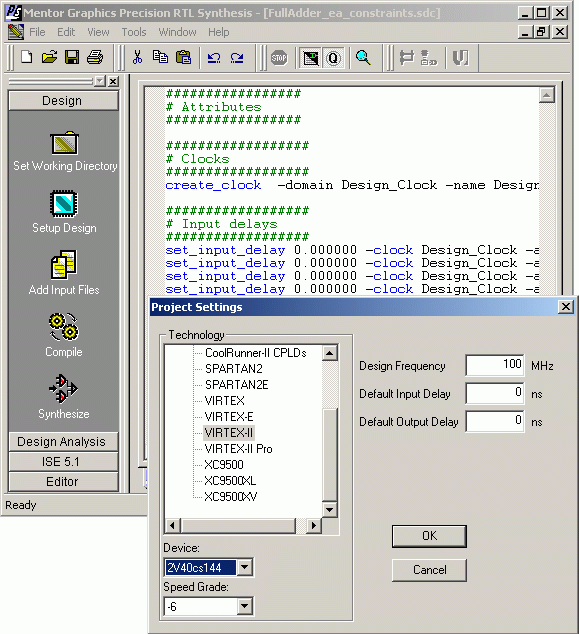Click the create_clock command in editor
The height and width of the screenshot is (634, 579).
point(213,185)
